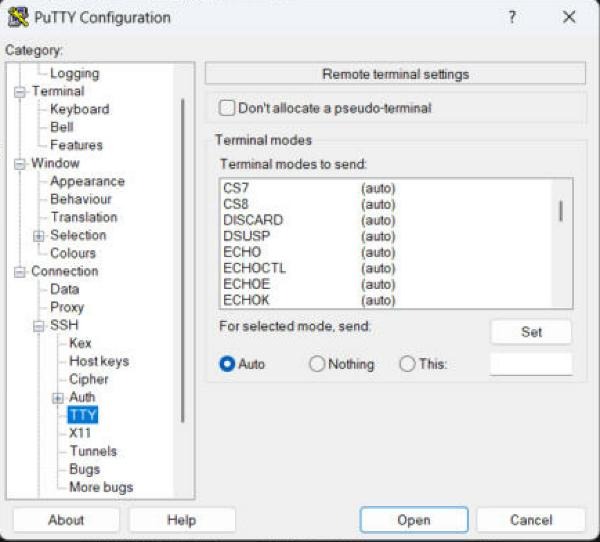The width and height of the screenshot is (600, 542).
Task: Open the Terminal category
Action: click(x=58, y=91)
